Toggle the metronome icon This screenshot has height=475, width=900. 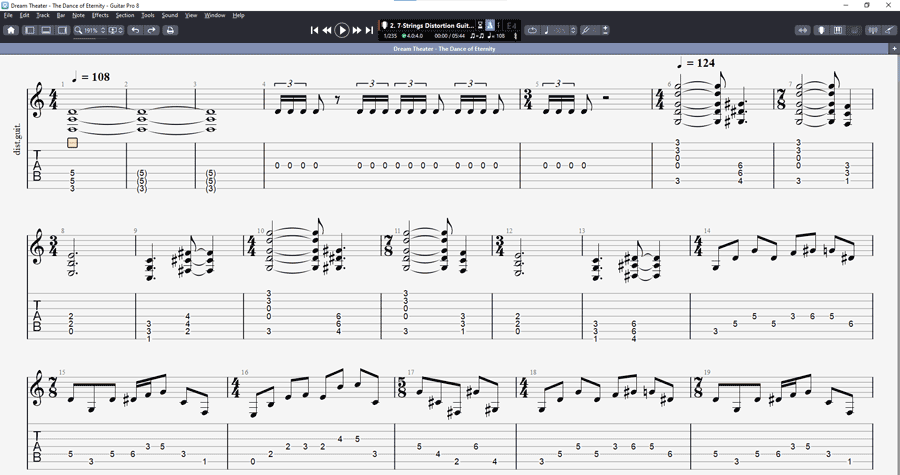(490, 26)
